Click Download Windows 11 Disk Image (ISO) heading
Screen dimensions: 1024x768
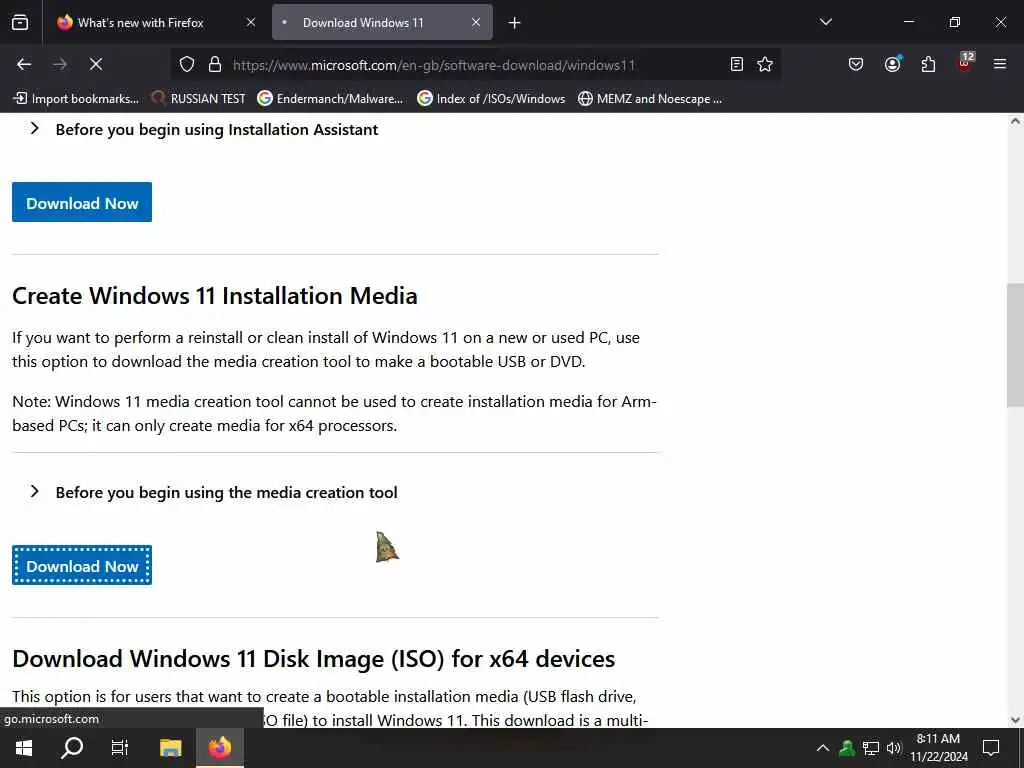point(313,659)
